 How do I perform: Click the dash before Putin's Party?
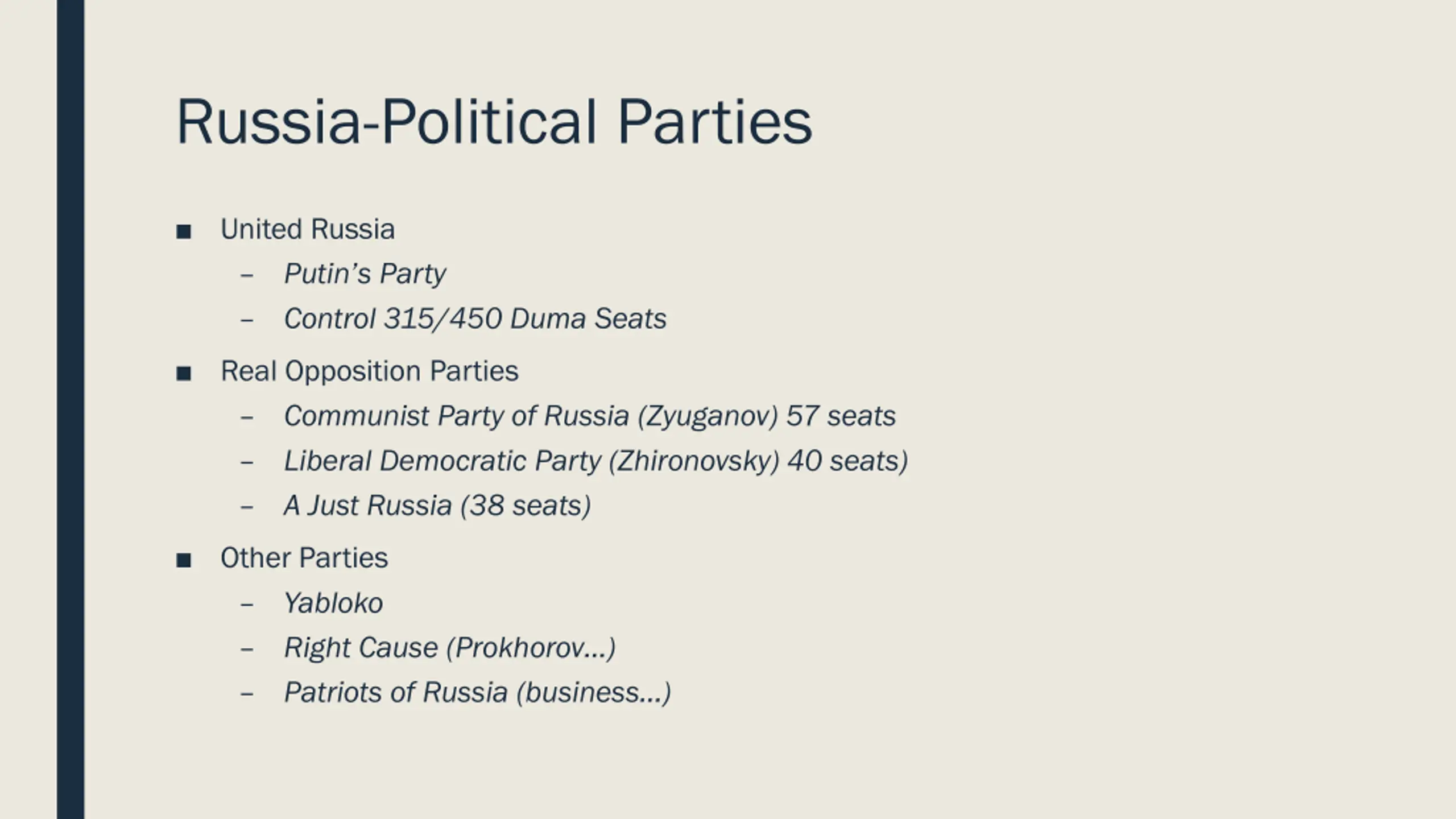click(247, 275)
